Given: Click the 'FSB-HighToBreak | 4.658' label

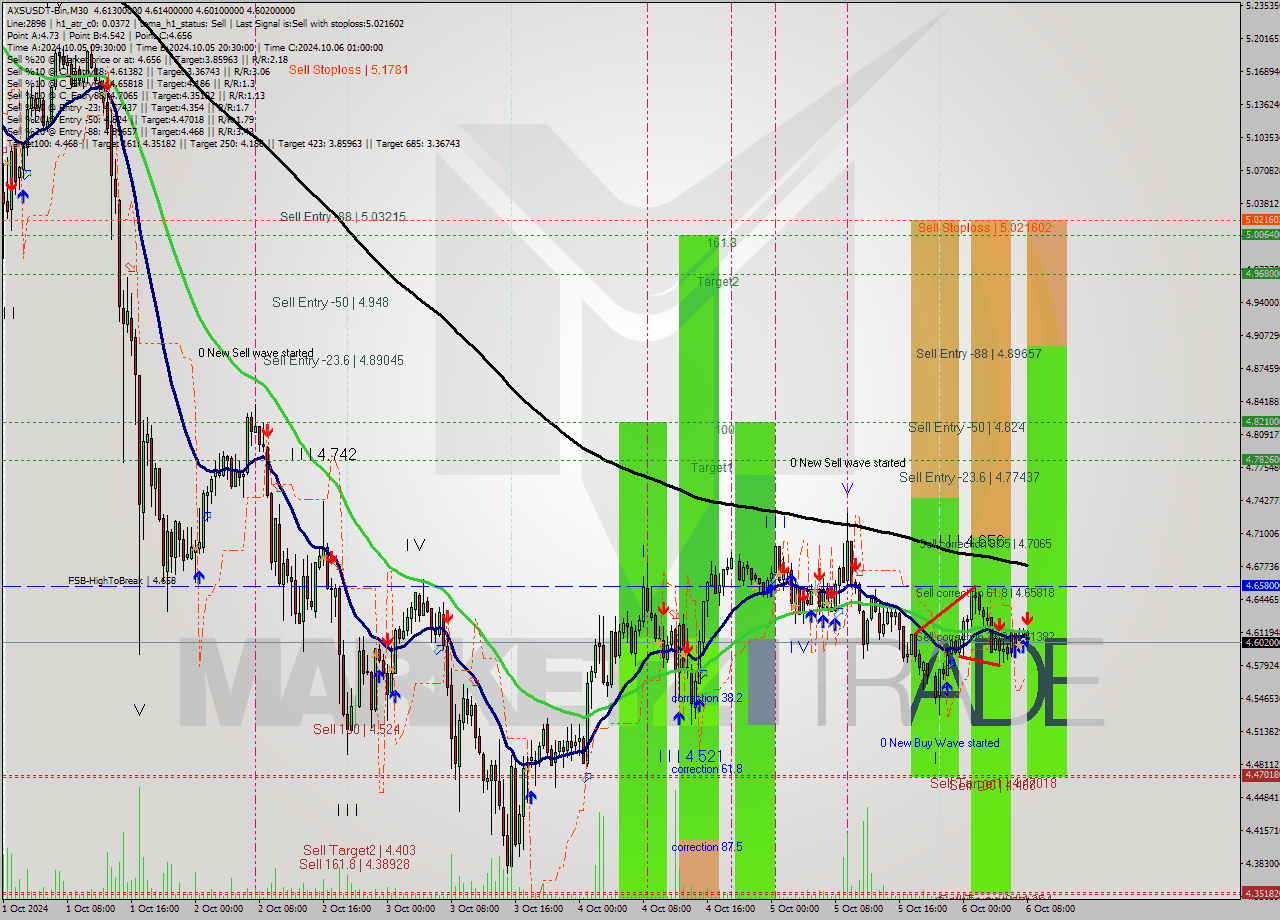Looking at the screenshot, I should point(122,580).
